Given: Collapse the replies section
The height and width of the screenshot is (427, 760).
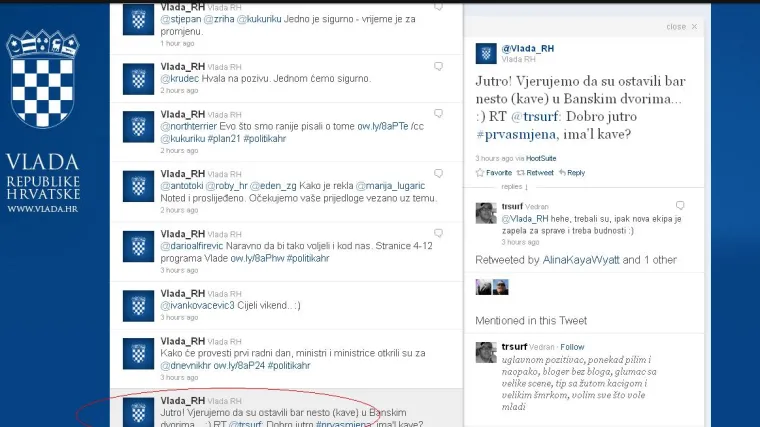Looking at the screenshot, I should coord(514,186).
